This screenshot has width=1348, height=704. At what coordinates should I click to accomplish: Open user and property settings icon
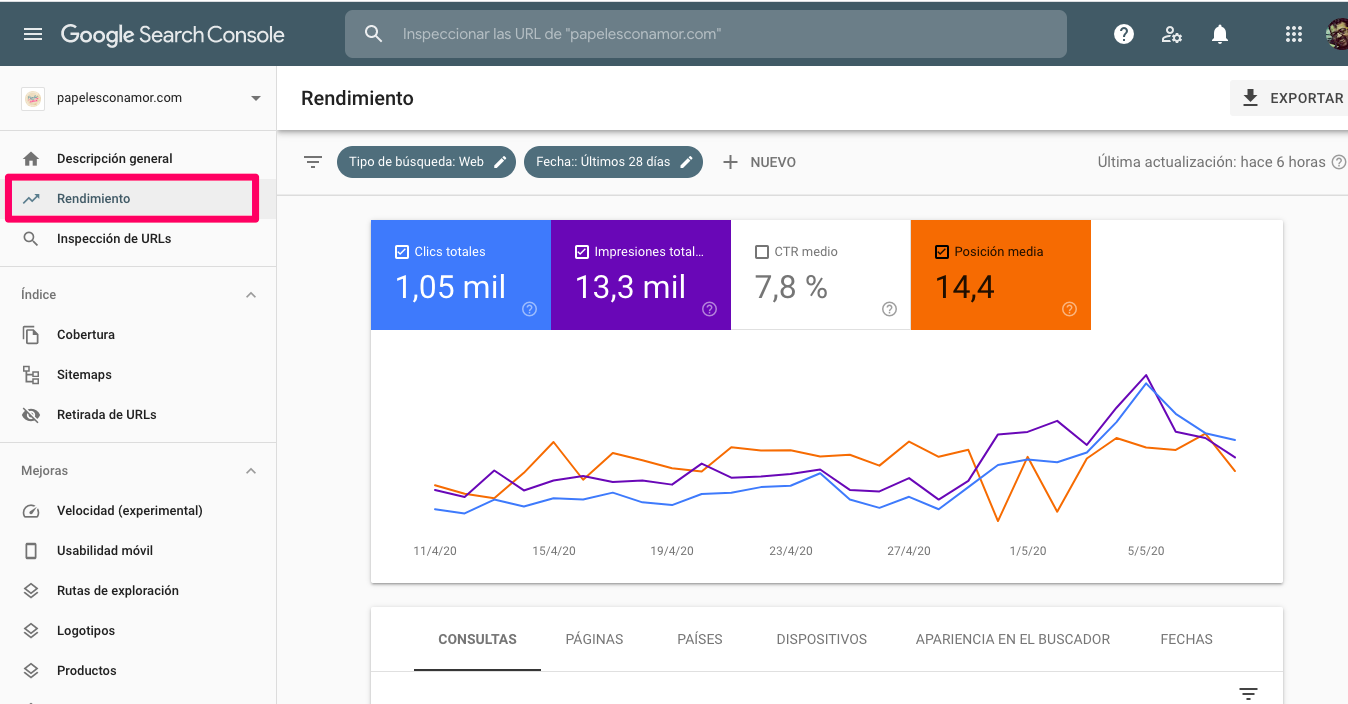click(1172, 34)
